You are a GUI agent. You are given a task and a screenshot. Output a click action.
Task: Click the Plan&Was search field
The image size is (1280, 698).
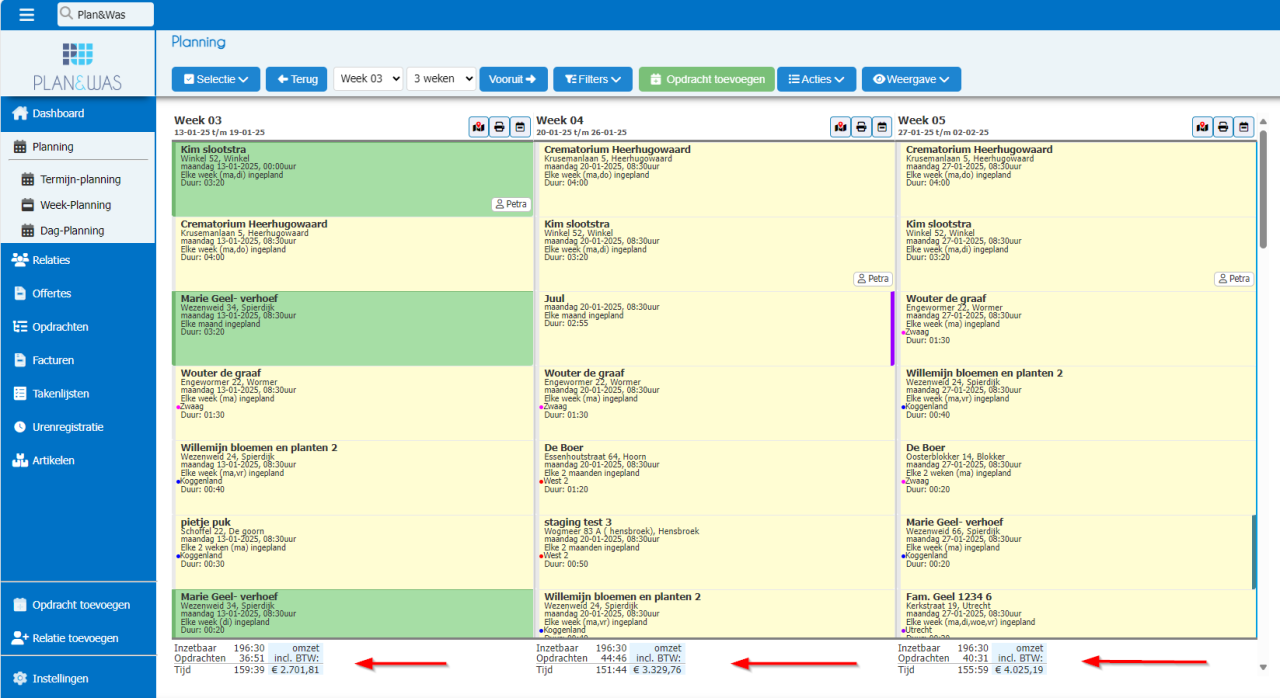coord(105,14)
